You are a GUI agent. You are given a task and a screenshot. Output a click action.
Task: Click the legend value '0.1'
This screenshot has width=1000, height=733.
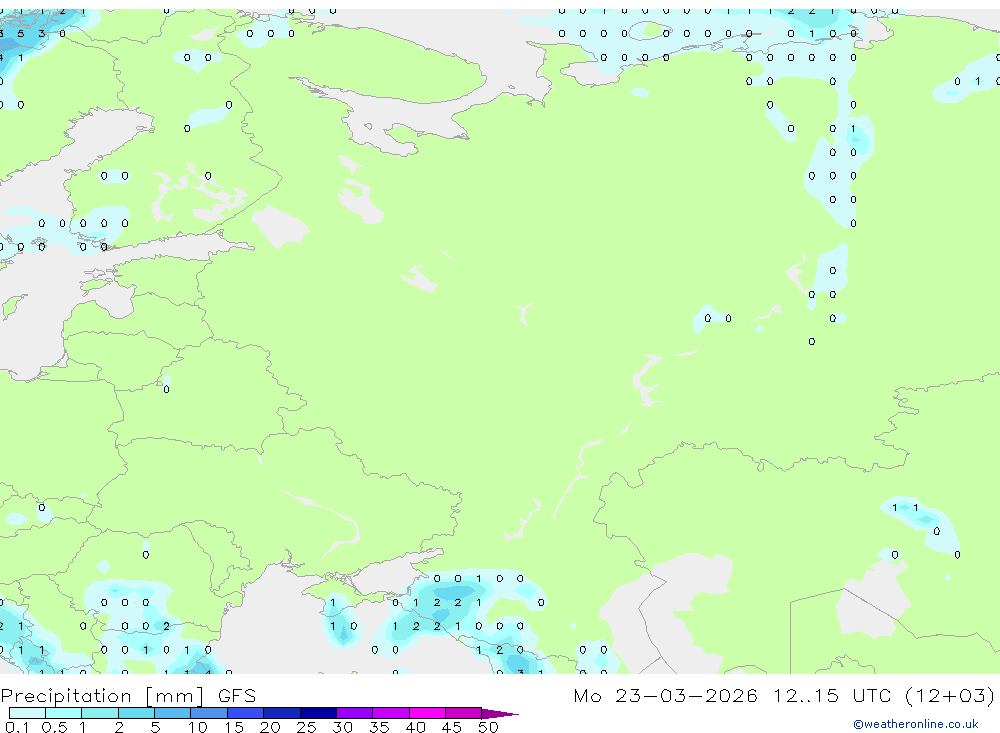(17, 727)
